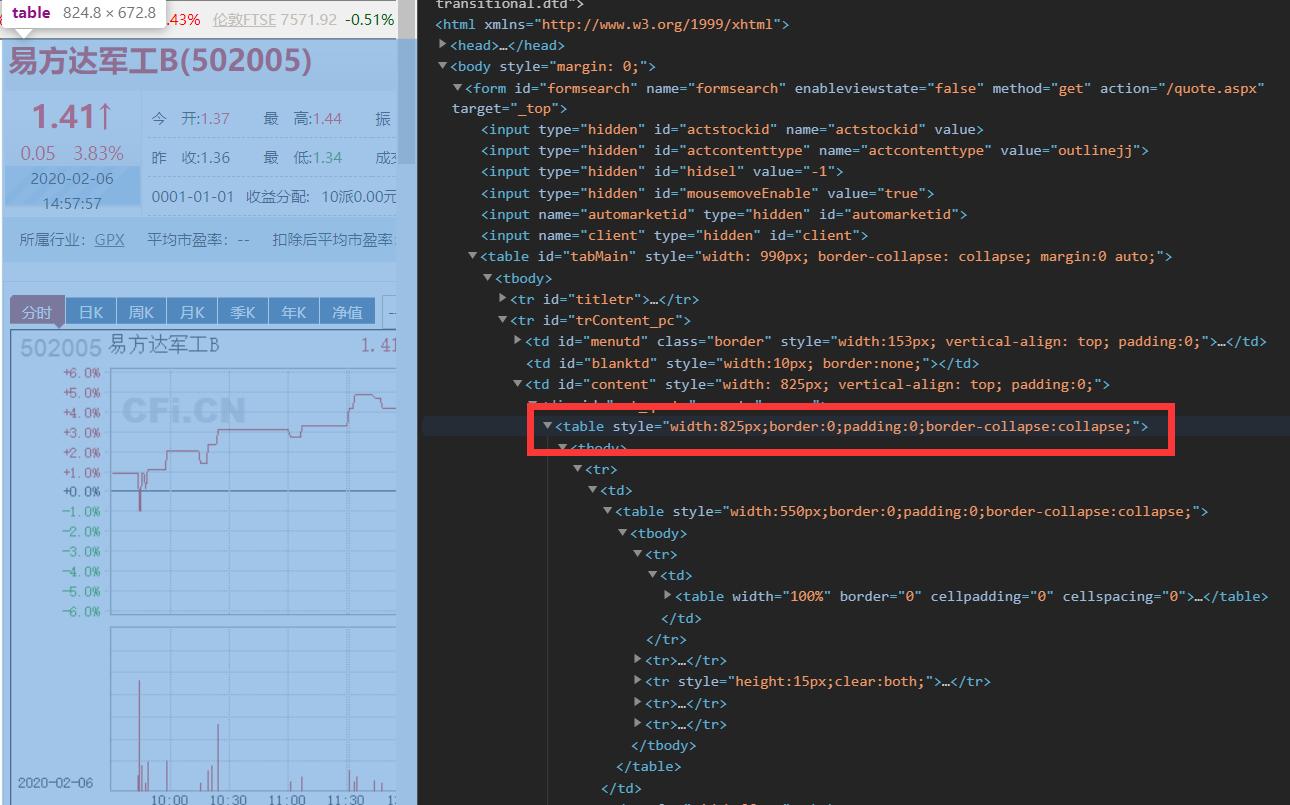Expand the td id="menutd" node
This screenshot has height=805, width=1290.
pyautogui.click(x=518, y=341)
